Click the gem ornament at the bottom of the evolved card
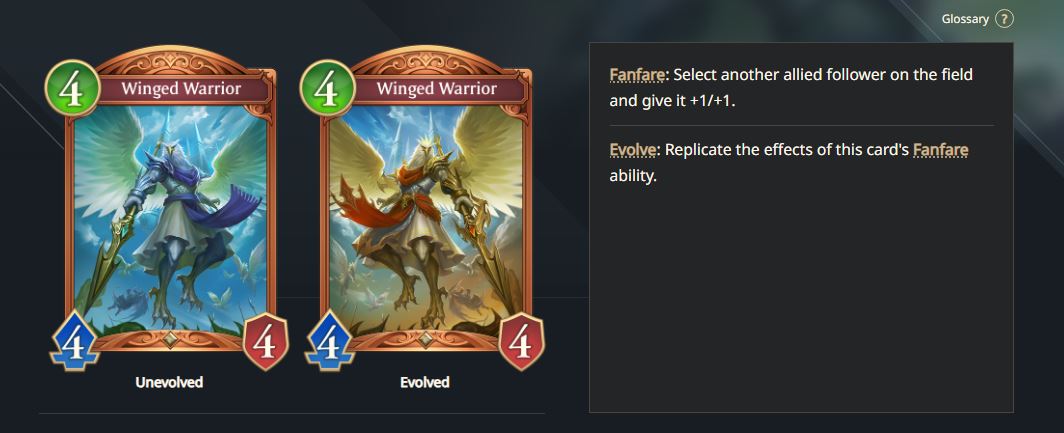The height and width of the screenshot is (433, 1064). tap(425, 340)
